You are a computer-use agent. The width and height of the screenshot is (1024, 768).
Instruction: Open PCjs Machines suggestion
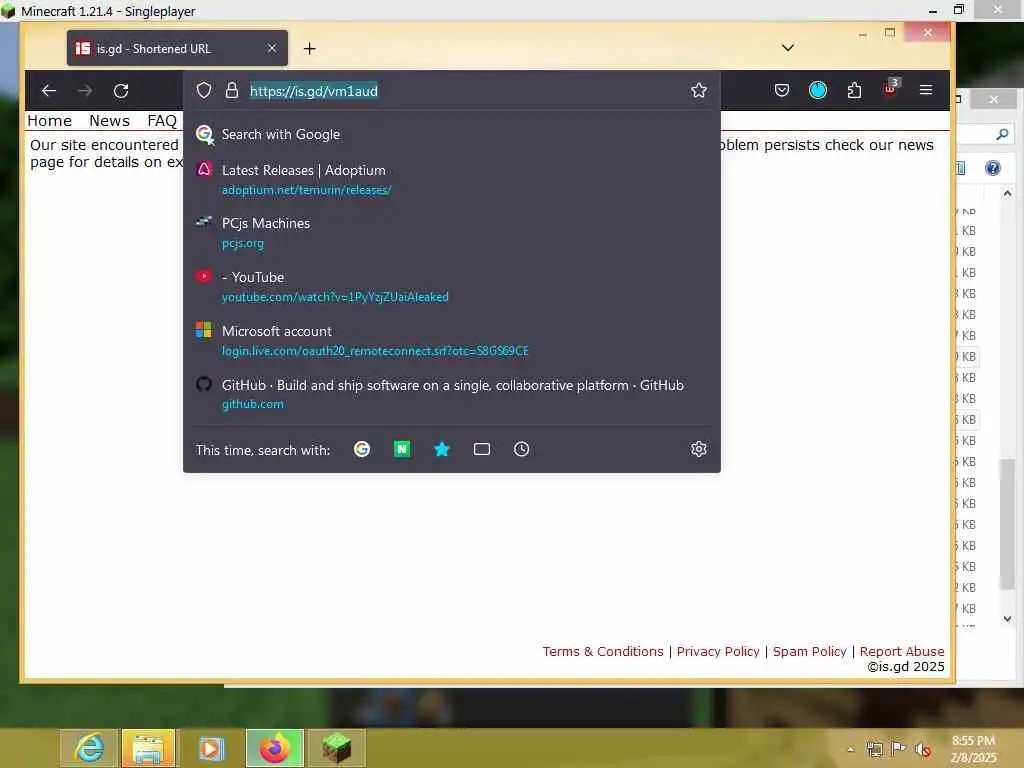coord(452,232)
